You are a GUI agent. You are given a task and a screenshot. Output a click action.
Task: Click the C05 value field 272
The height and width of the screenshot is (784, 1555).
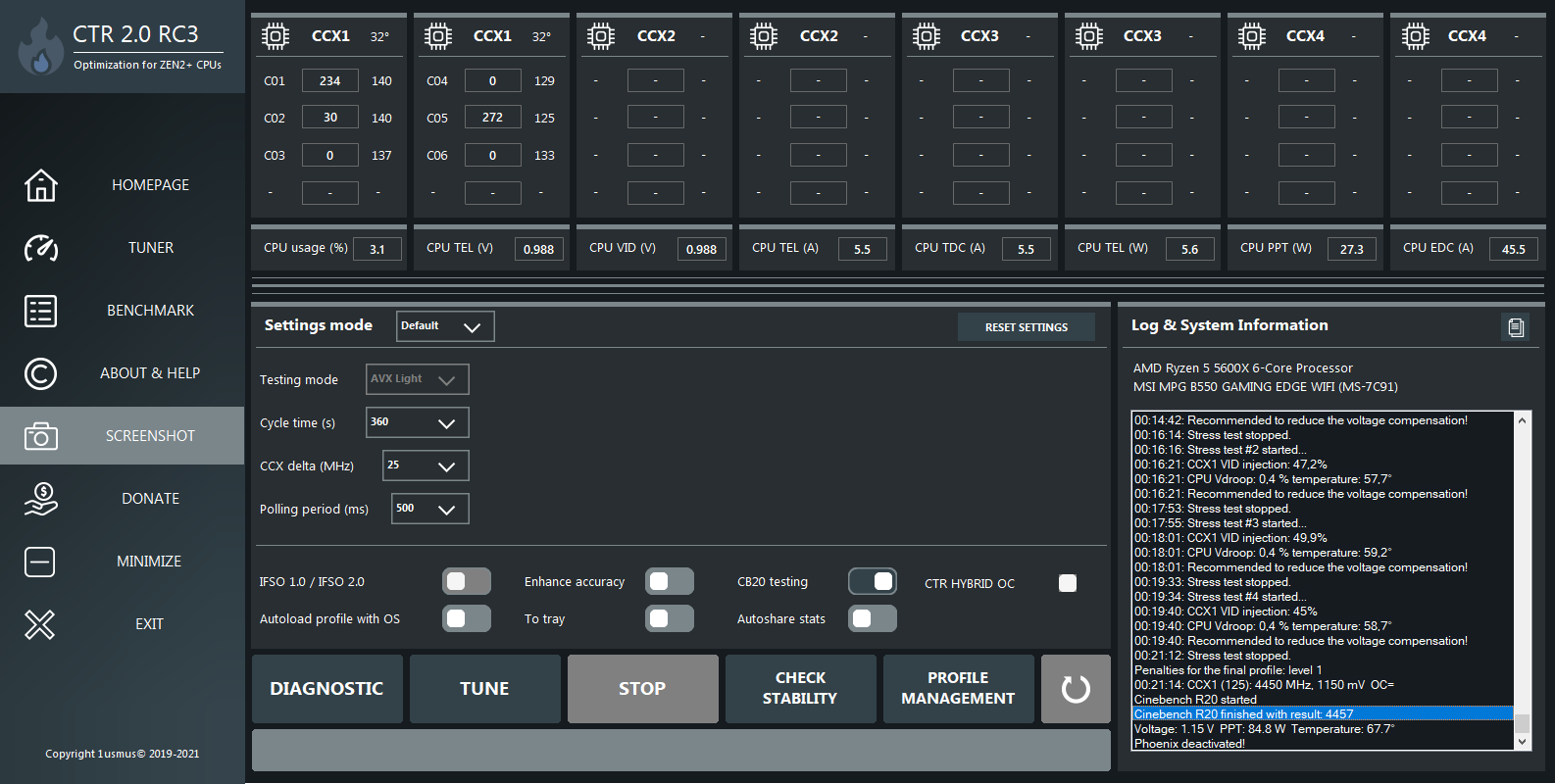492,118
